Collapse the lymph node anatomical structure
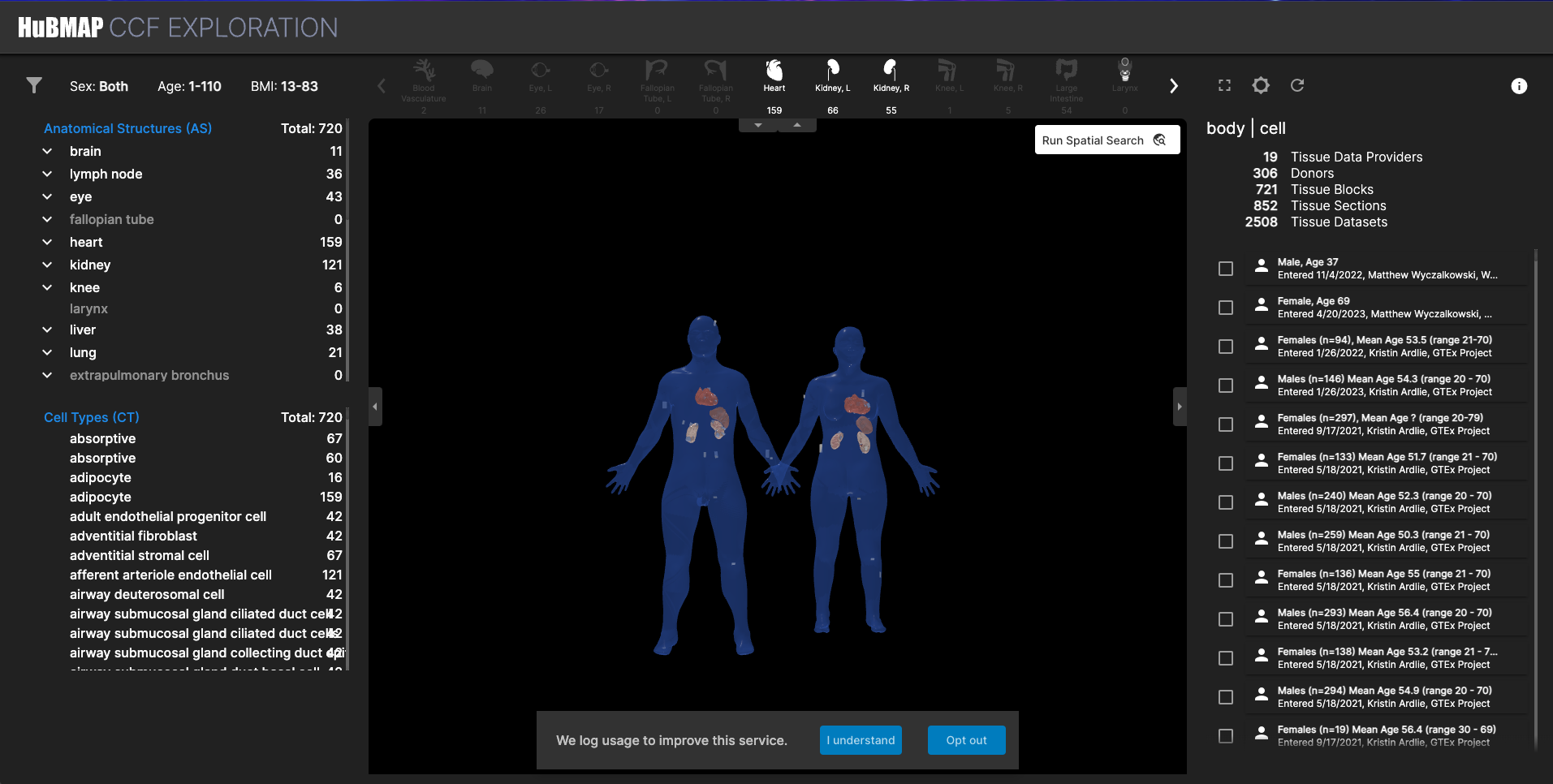Screen dimensions: 1553x784 coord(46,174)
